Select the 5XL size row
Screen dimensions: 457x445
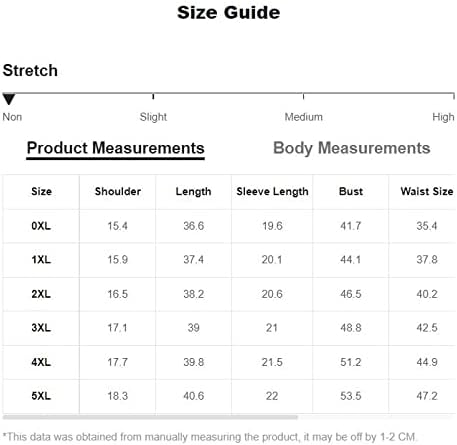coord(229,396)
